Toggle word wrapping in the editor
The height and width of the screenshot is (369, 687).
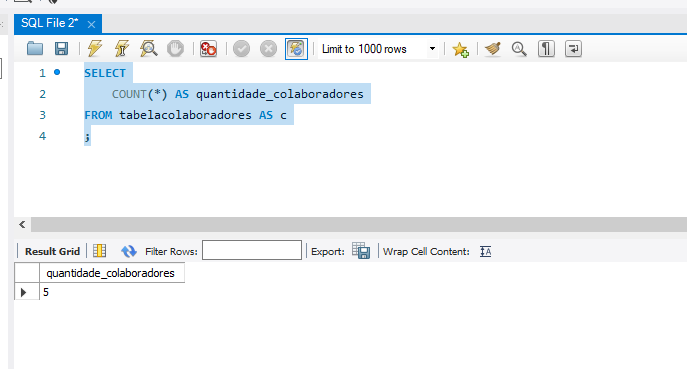pos(573,49)
